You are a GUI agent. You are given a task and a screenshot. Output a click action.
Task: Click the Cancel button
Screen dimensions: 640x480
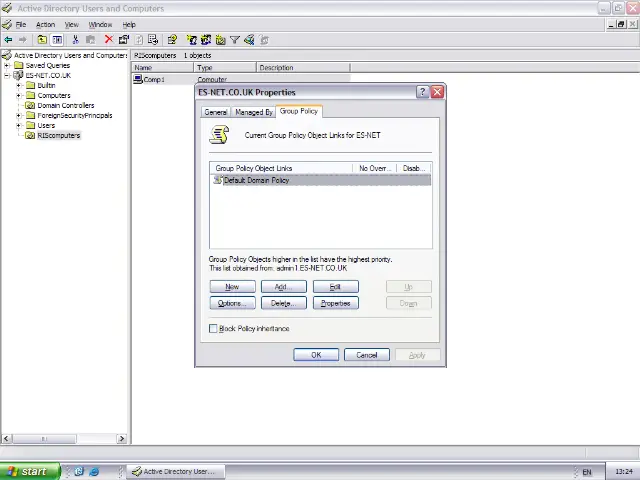click(x=367, y=355)
